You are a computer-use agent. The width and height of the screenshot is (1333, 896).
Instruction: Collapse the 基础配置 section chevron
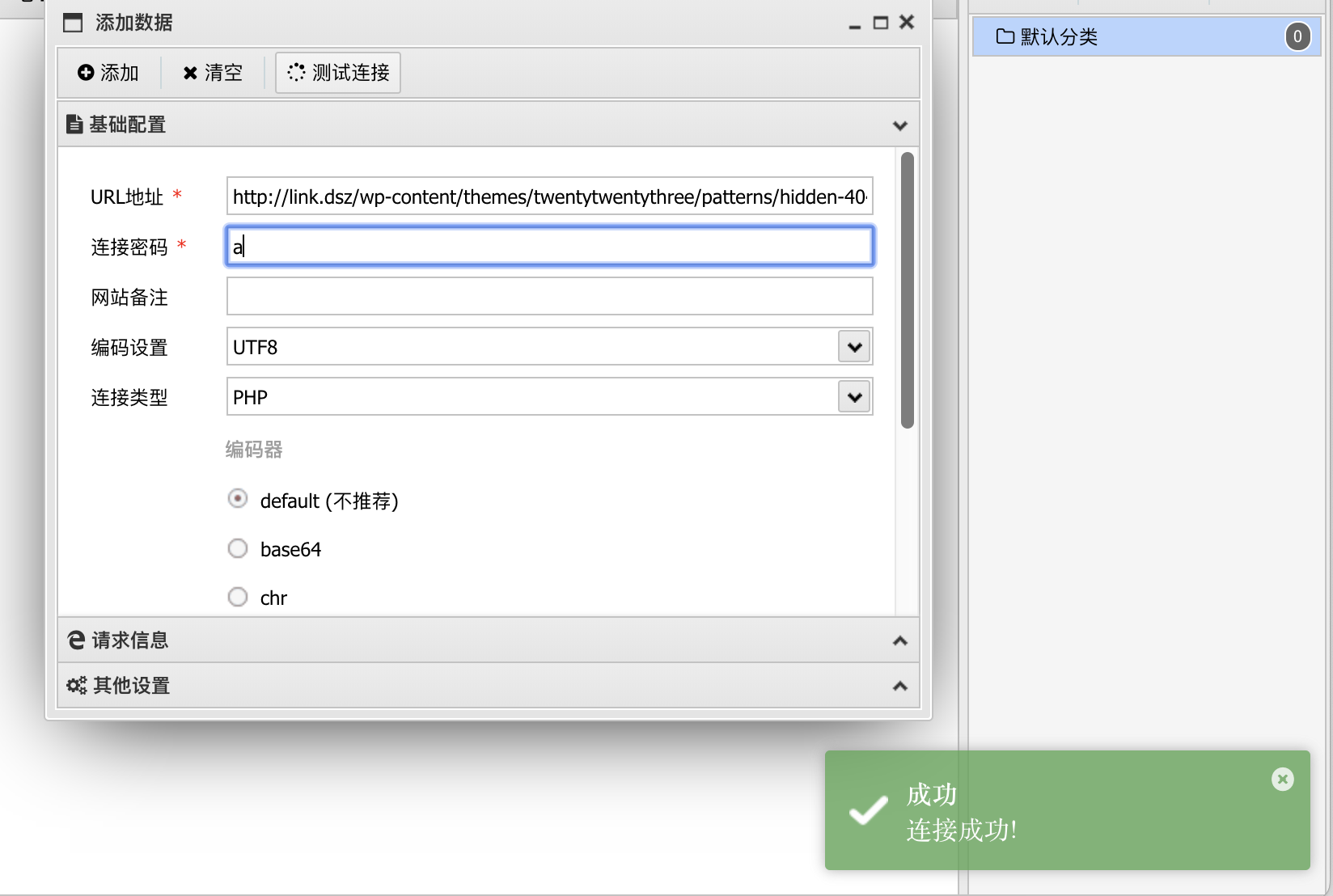tap(899, 125)
